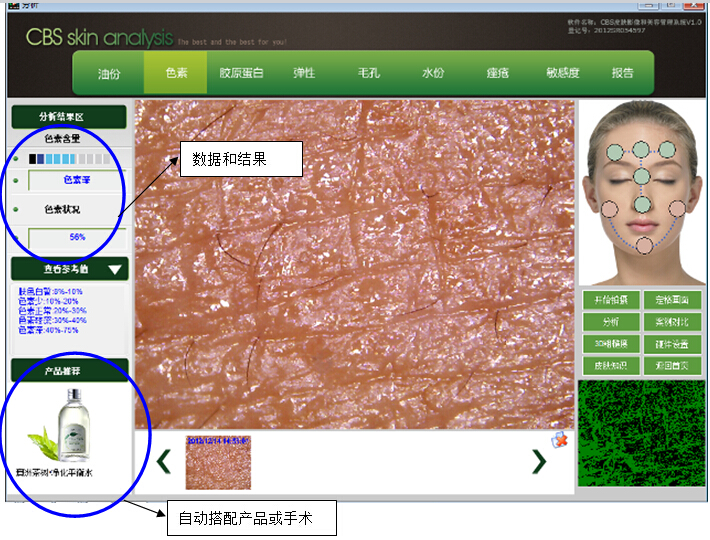
Task: Select the pink cheek point on the face's right side
Action: click(x=677, y=209)
